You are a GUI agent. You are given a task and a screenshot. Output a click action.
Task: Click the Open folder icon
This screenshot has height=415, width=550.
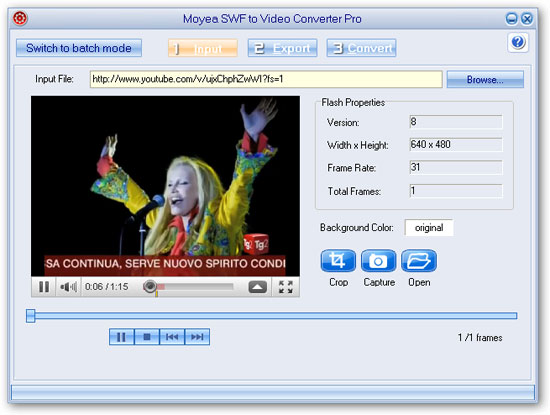pos(419,261)
